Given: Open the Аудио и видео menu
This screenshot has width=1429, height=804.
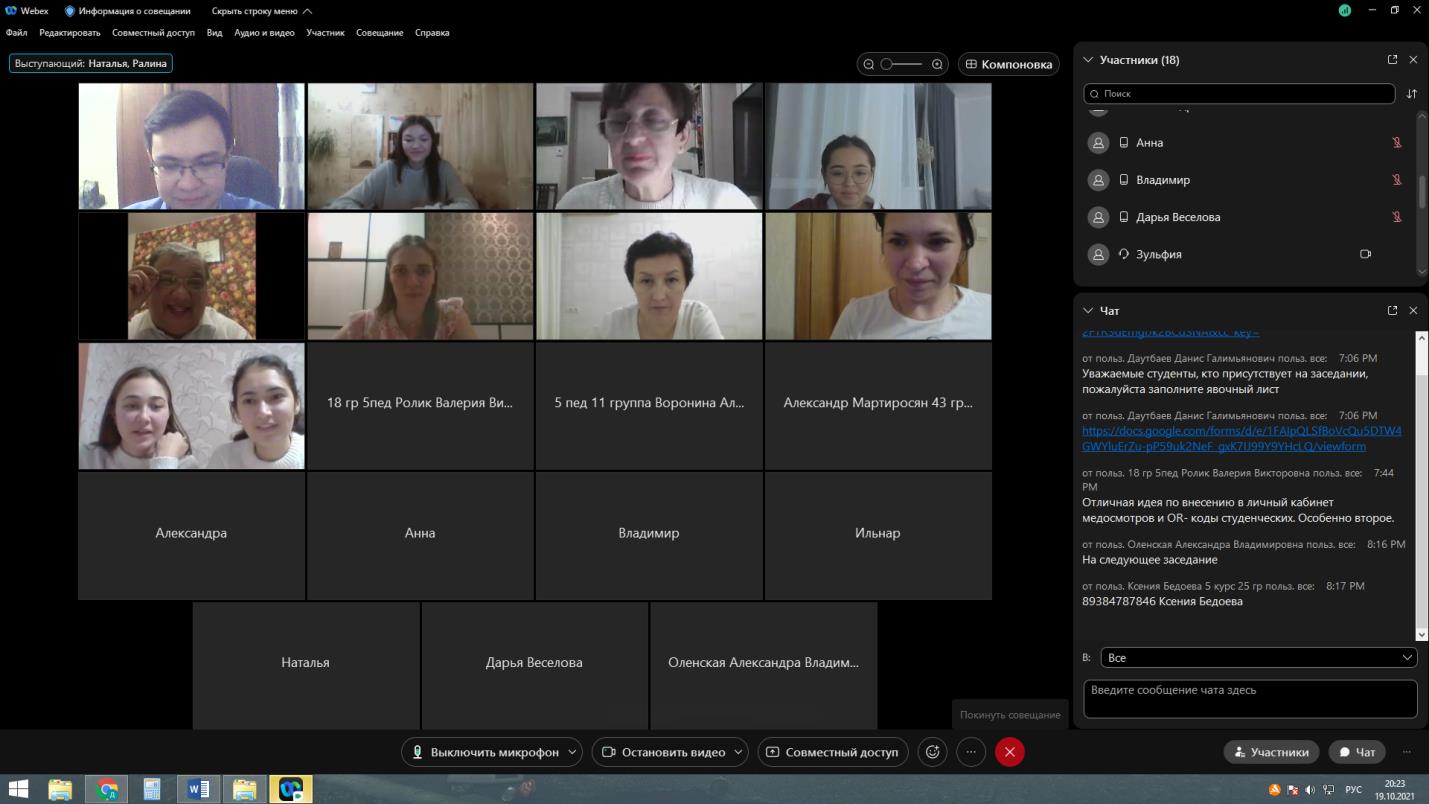Looking at the screenshot, I should pos(264,33).
